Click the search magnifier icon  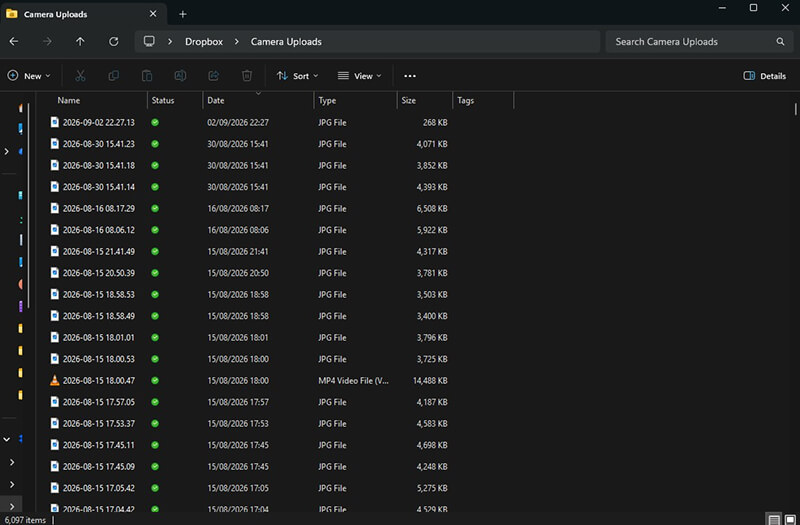[780, 42]
